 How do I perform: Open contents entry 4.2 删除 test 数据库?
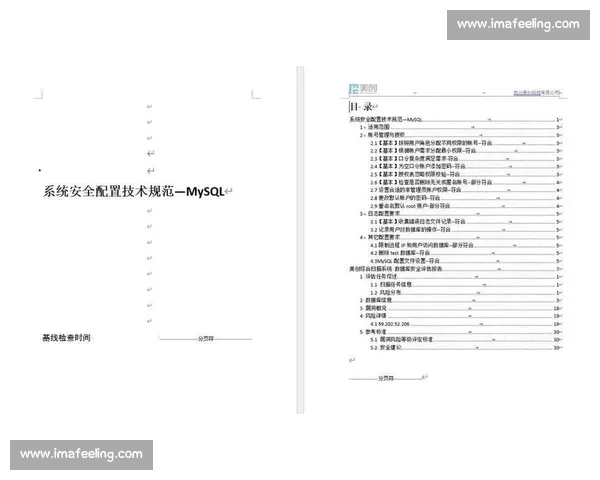(465, 253)
